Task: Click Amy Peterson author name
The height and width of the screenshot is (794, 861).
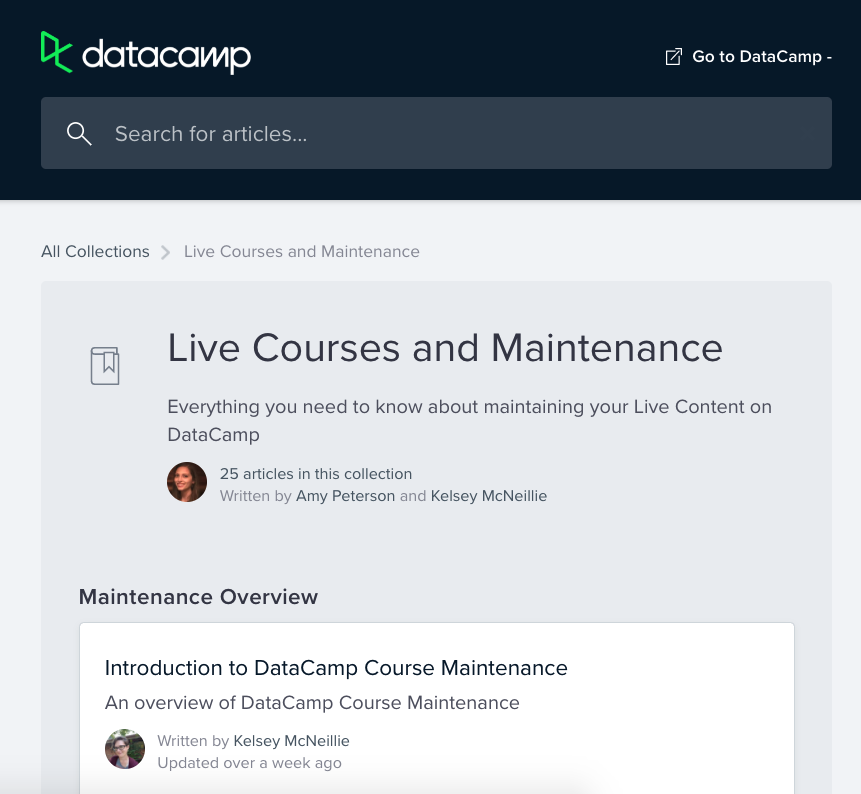Action: click(x=345, y=496)
